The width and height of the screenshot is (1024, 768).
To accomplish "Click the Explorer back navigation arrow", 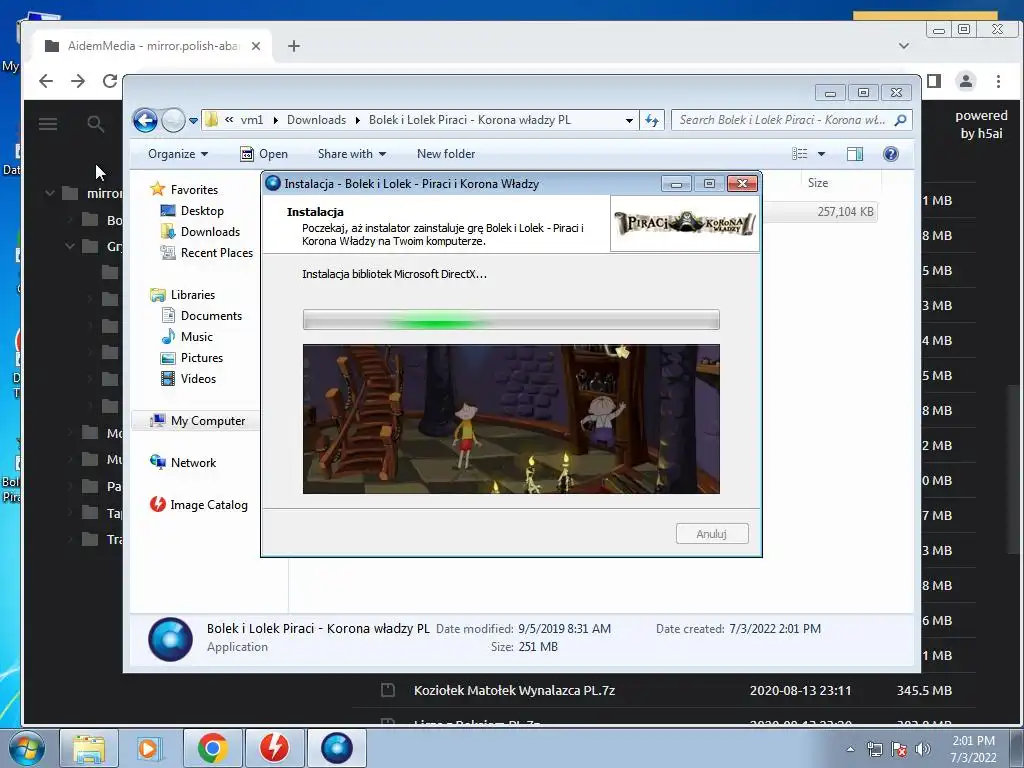I will (145, 120).
